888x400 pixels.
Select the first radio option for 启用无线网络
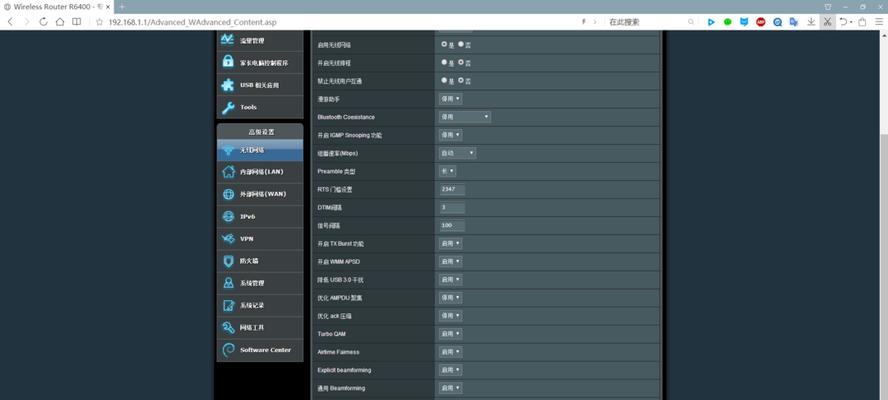pos(444,44)
